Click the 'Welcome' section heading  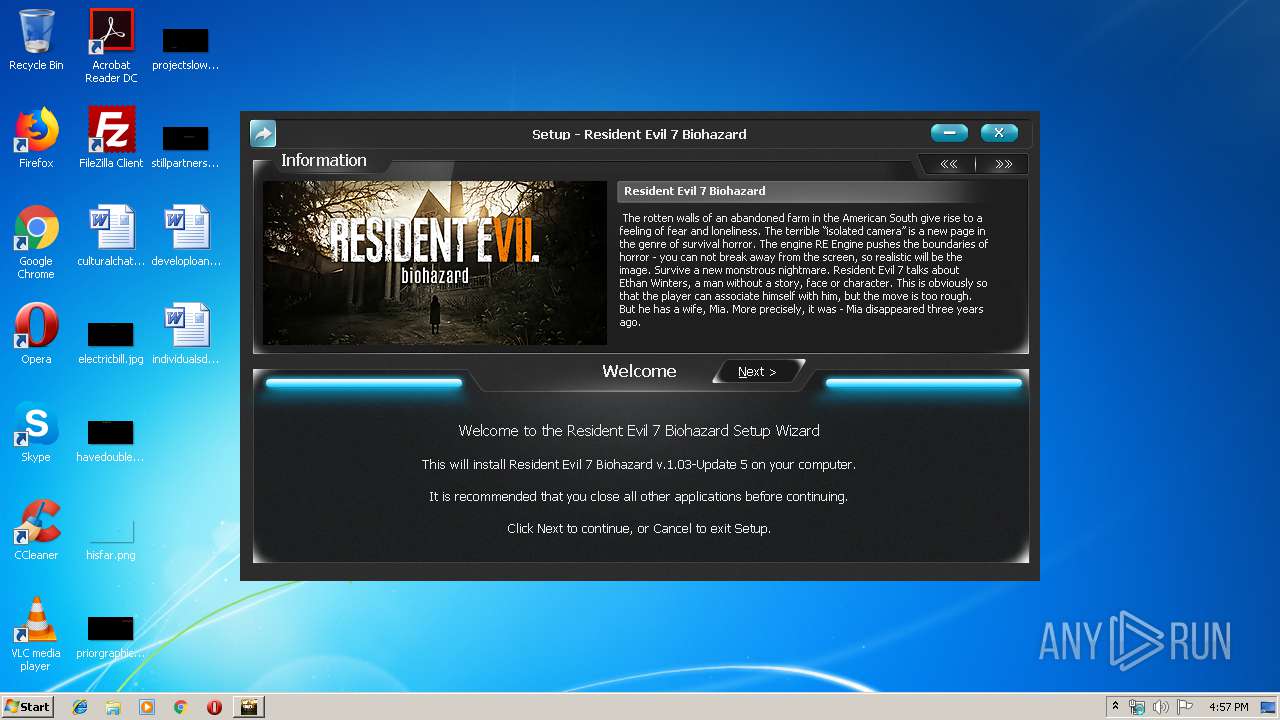pyautogui.click(x=639, y=371)
